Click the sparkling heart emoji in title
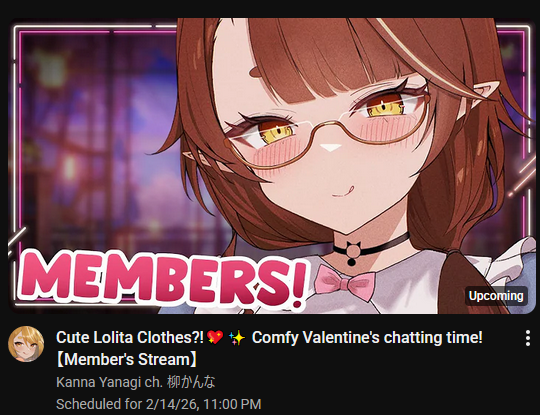 (x=215, y=338)
